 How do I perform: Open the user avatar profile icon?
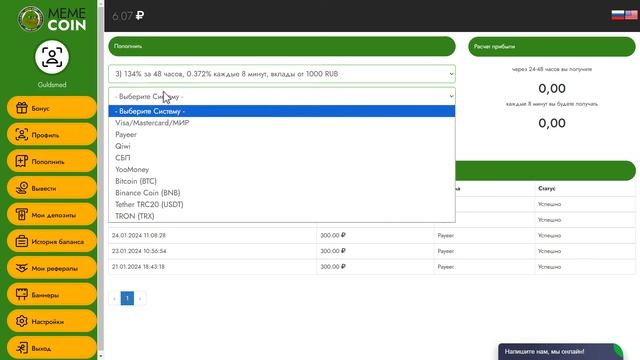coord(52,57)
